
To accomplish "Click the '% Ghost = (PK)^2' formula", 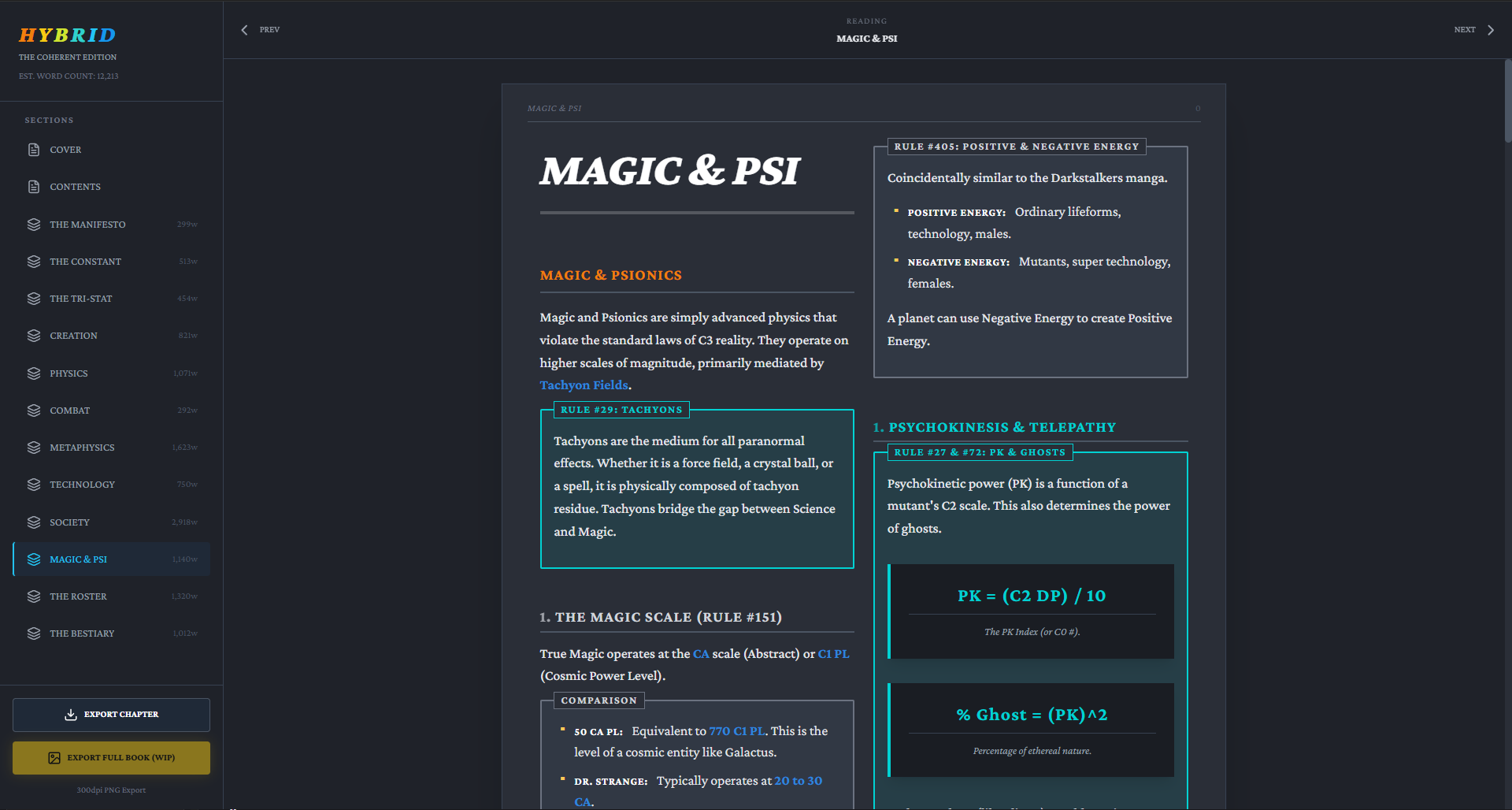I will 1032,715.
